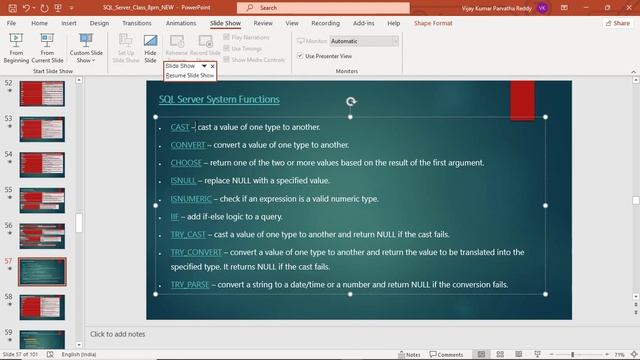The image size is (640, 360).
Task: Click the English (India) language status
Action: click(79, 354)
